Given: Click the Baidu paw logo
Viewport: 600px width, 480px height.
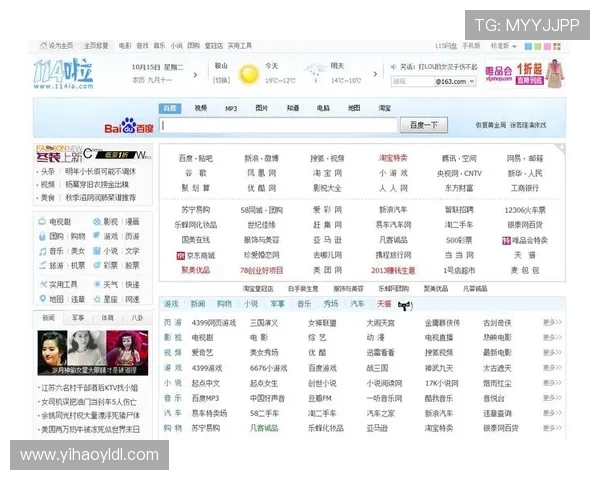Looking at the screenshot, I should click(129, 125).
